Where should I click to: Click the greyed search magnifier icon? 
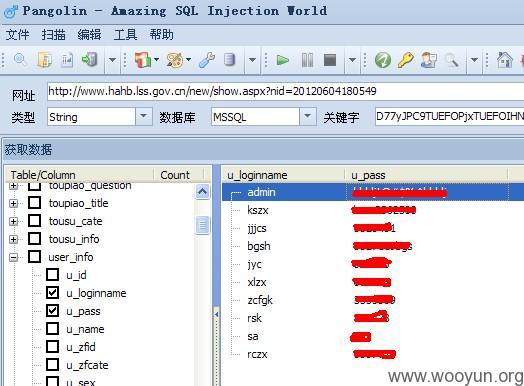(x=452, y=60)
